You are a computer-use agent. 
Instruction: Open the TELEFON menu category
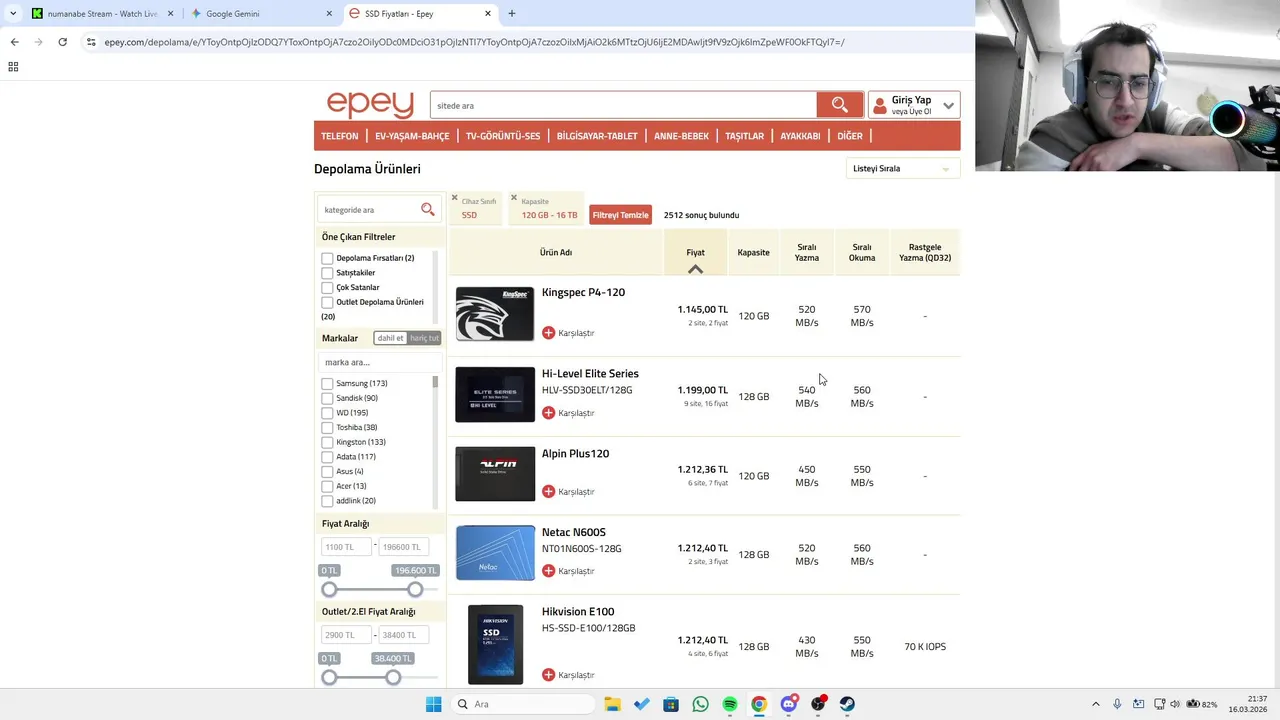(x=340, y=136)
